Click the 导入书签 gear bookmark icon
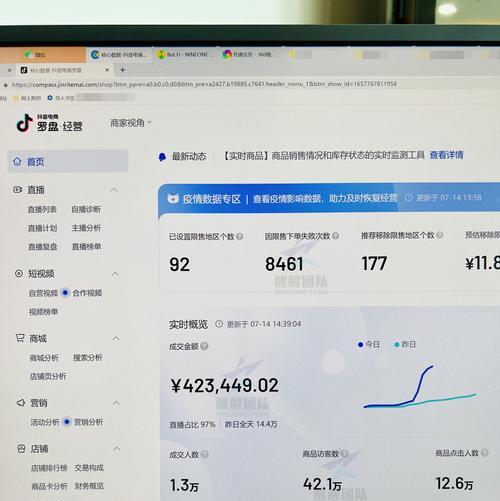500x501 pixels. 50,98
